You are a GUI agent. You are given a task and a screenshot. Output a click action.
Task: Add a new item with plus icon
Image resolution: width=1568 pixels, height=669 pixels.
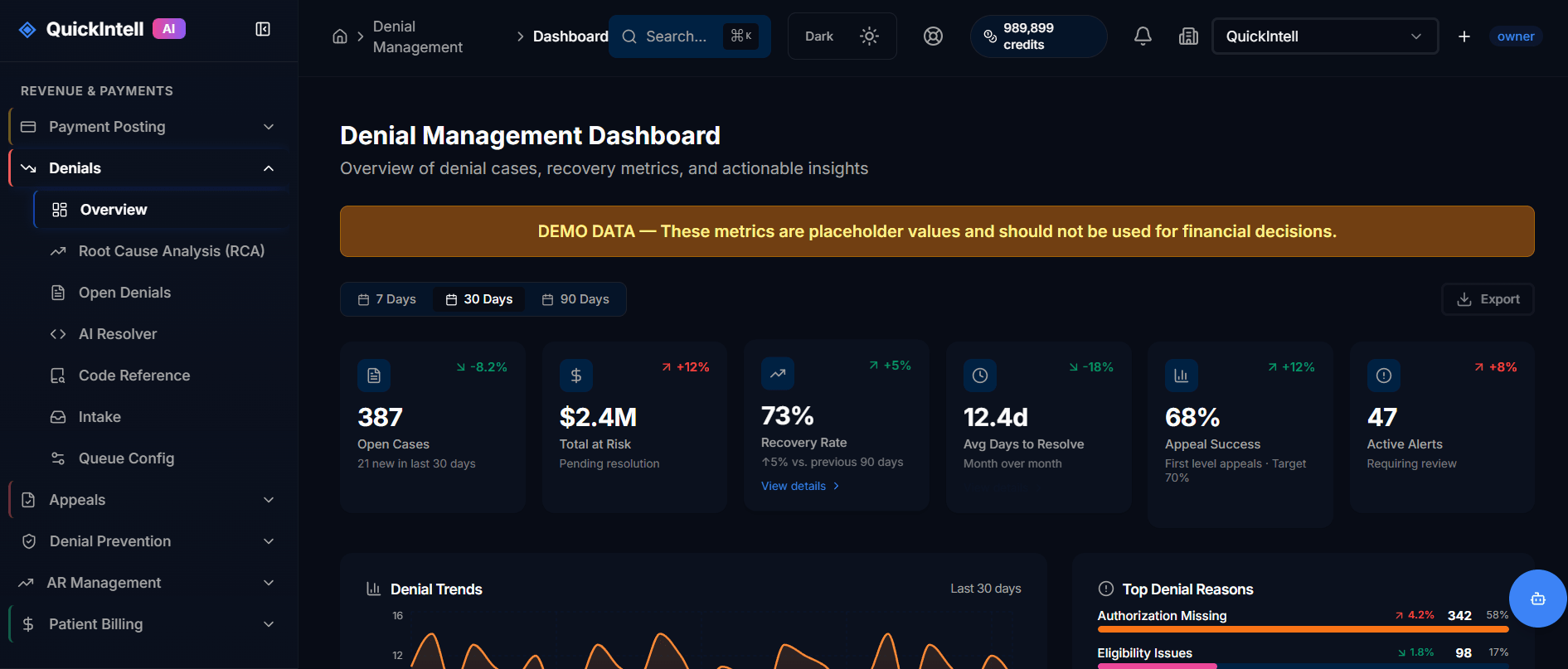click(1464, 36)
